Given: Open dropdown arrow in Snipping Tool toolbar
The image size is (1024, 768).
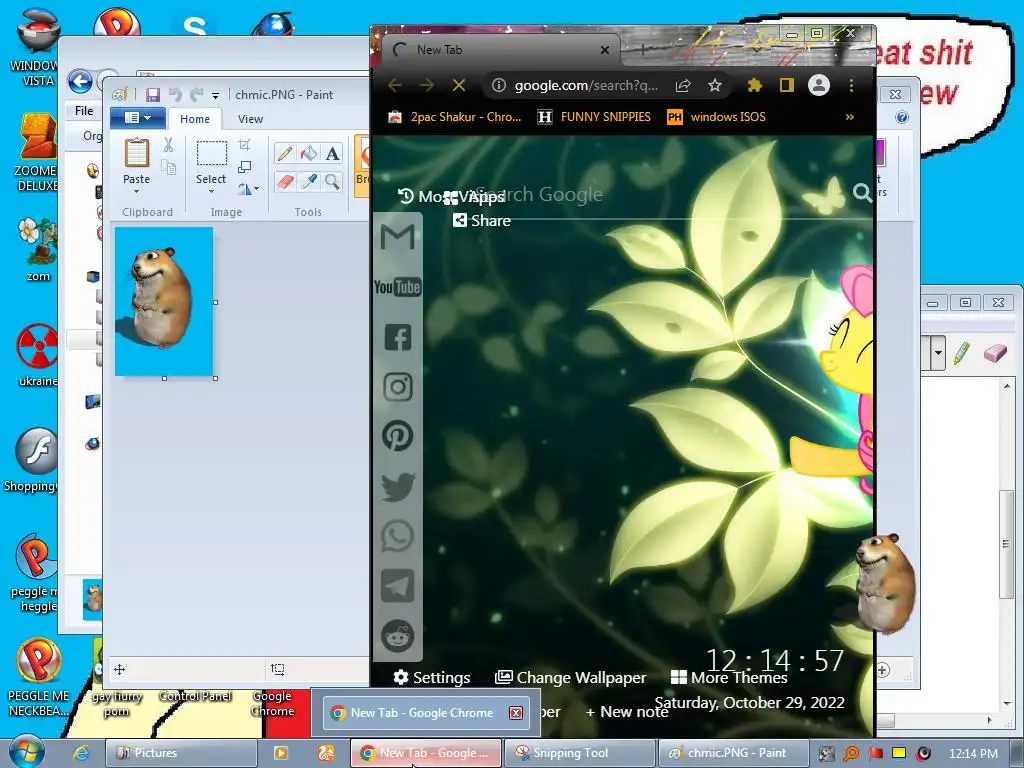Looking at the screenshot, I should 938,353.
